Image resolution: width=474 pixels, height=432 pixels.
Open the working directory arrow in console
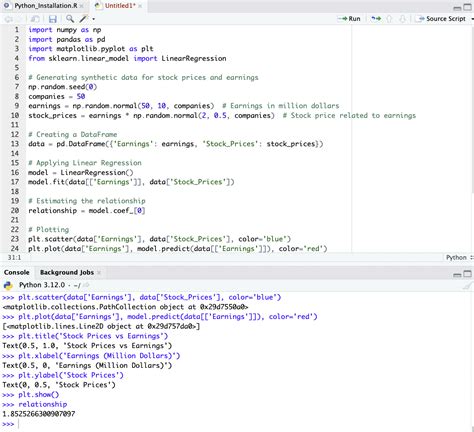86,285
